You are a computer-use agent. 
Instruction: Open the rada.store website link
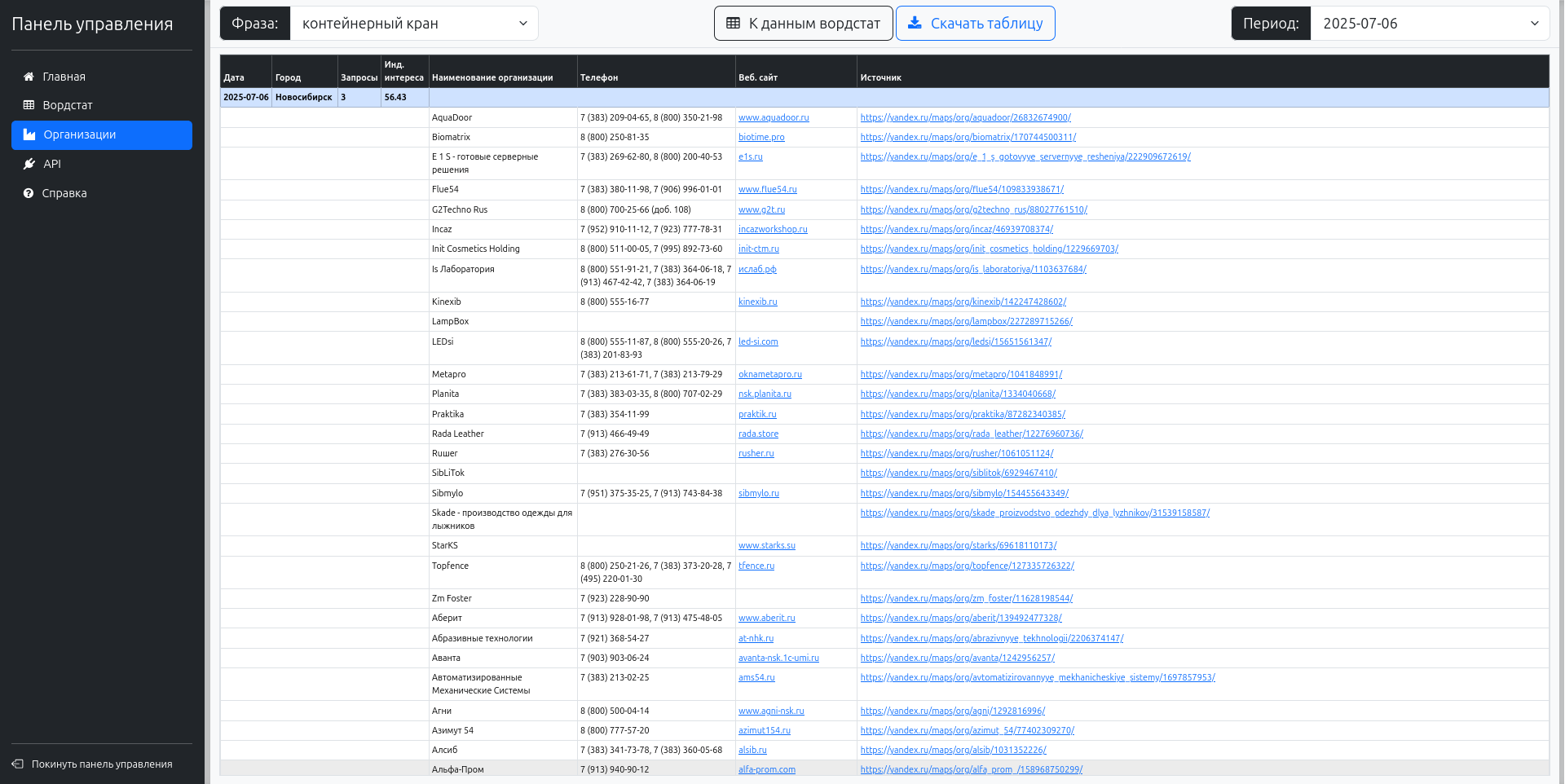tap(758, 434)
